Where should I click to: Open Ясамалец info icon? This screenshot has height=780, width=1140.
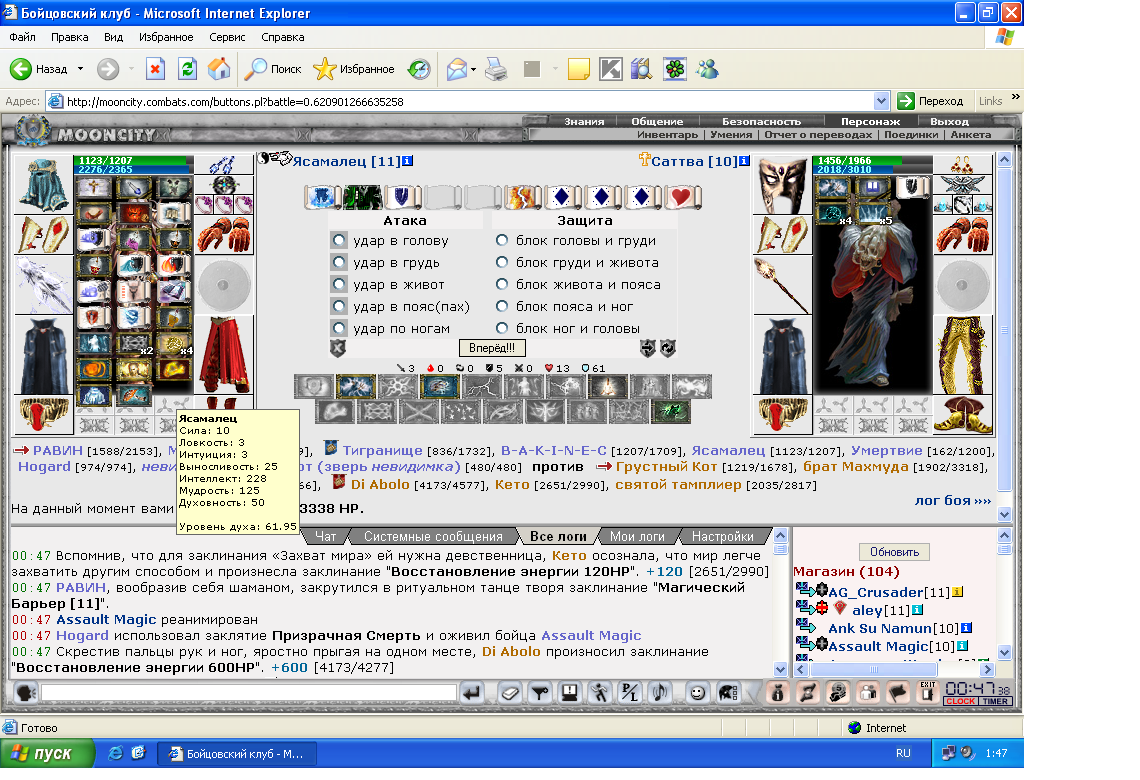pyautogui.click(x=408, y=161)
